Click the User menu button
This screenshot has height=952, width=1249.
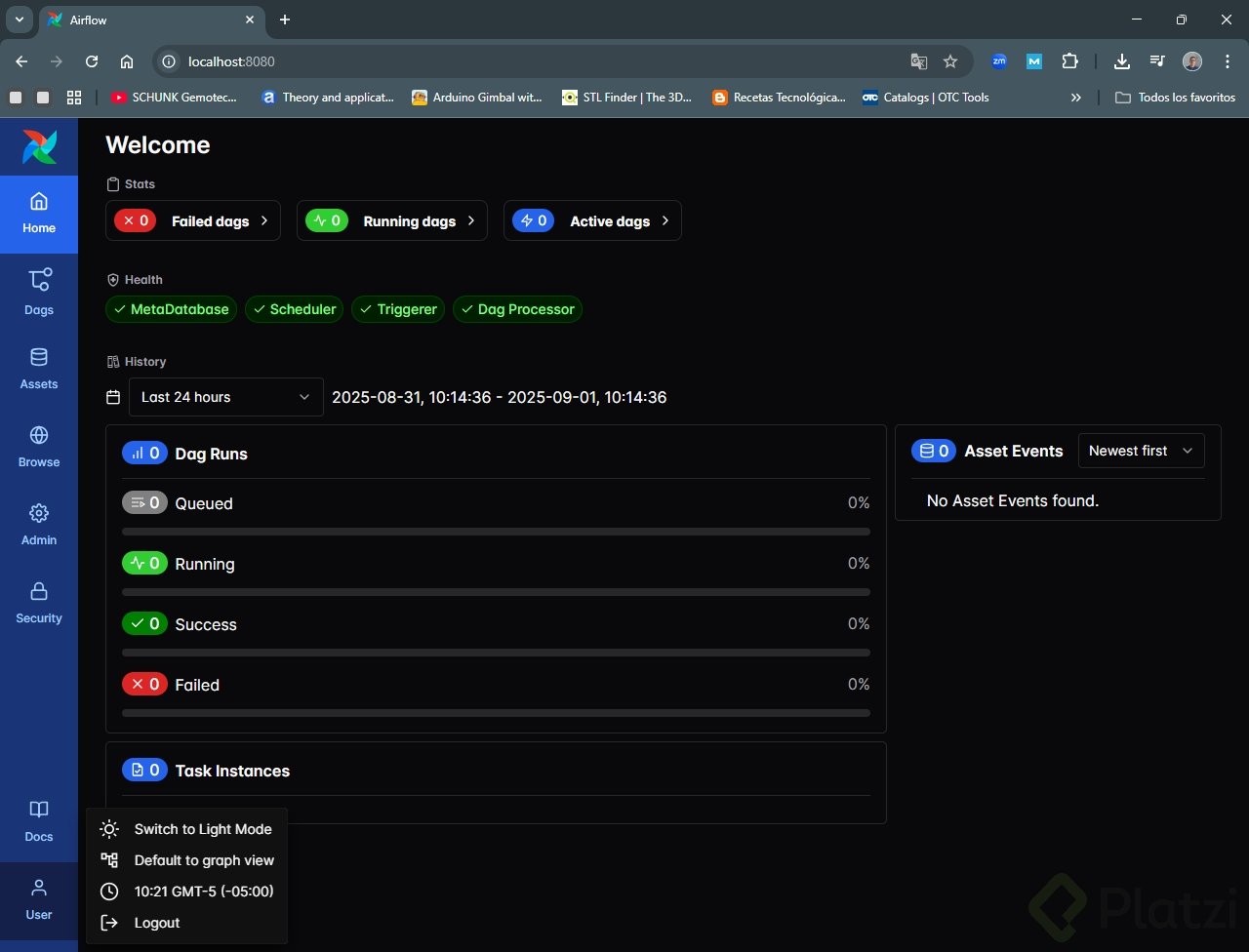click(39, 899)
